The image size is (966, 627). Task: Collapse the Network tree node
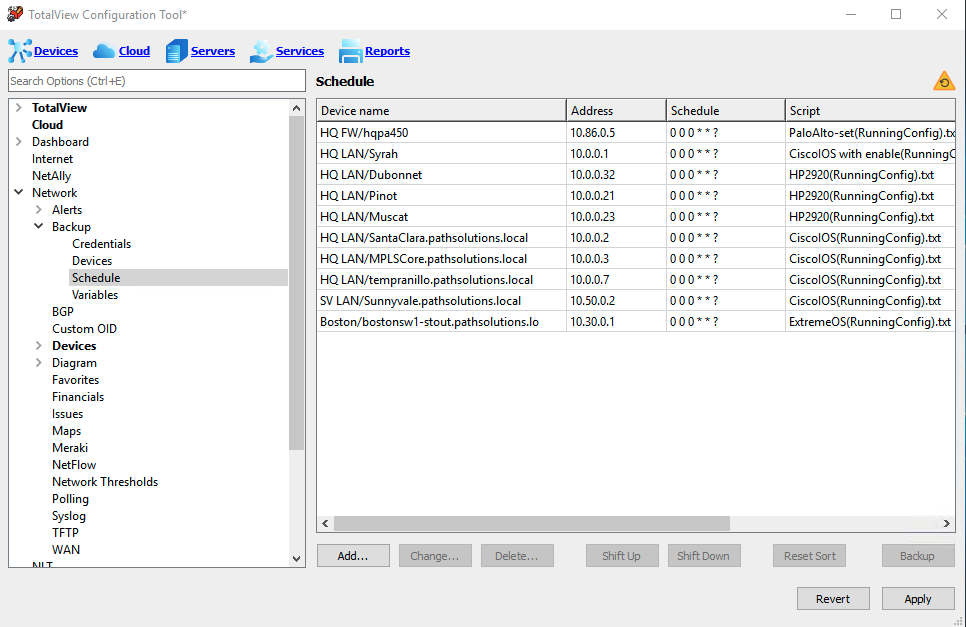coord(18,192)
